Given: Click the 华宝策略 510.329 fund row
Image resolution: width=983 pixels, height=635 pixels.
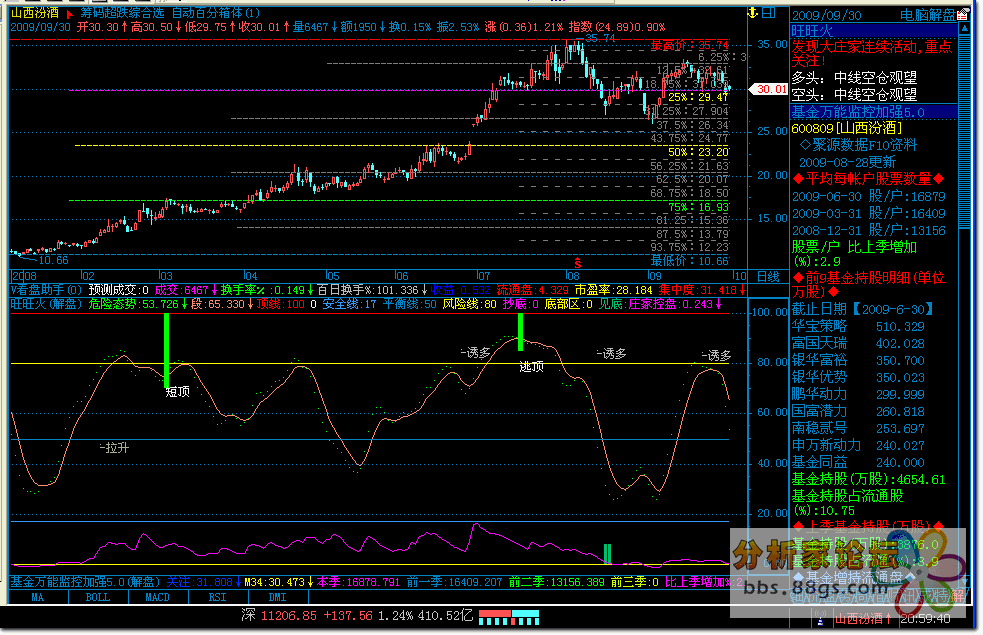Looking at the screenshot, I should coord(858,326).
